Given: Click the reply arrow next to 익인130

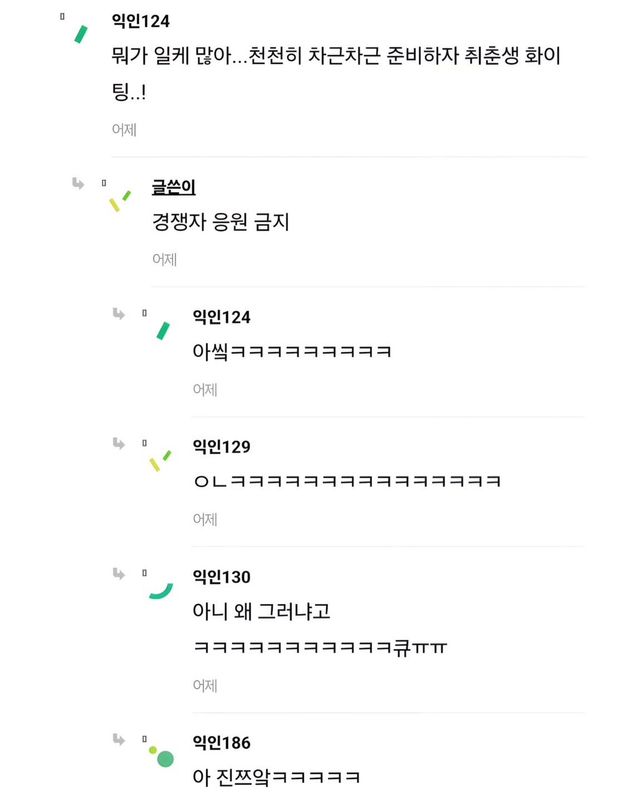Looking at the screenshot, I should click(x=119, y=573).
